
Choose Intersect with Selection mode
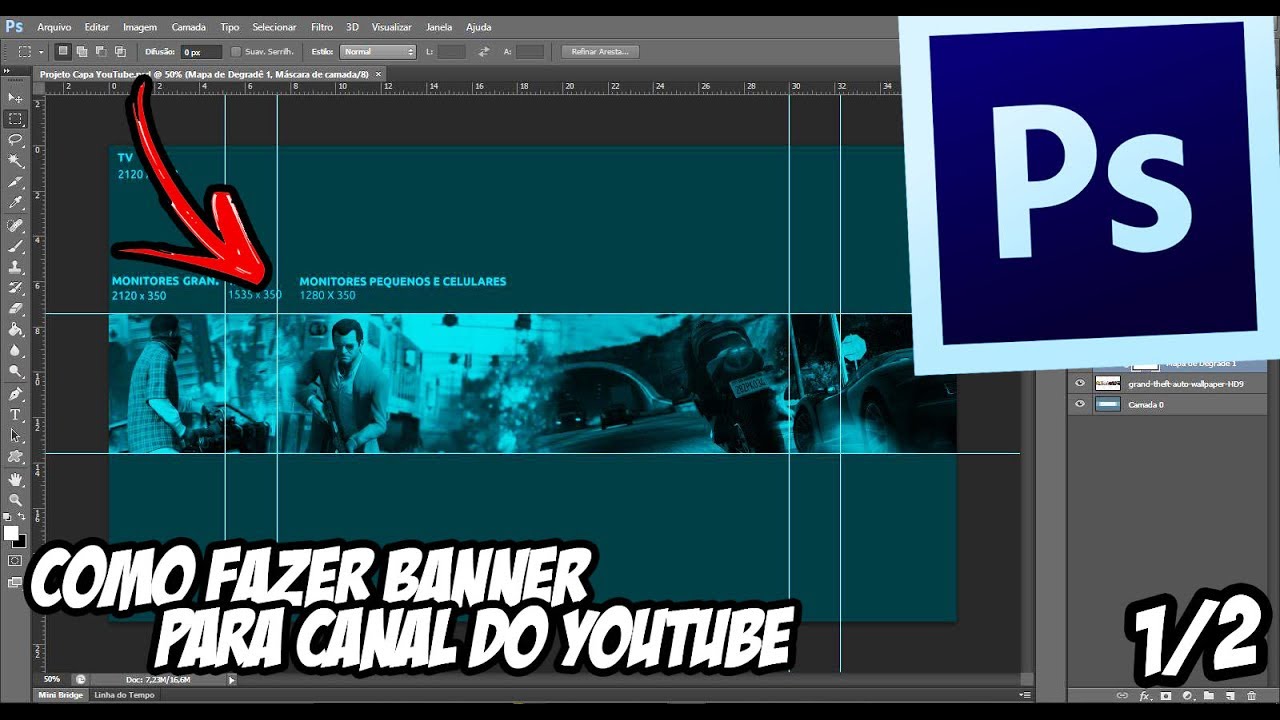pyautogui.click(x=120, y=51)
